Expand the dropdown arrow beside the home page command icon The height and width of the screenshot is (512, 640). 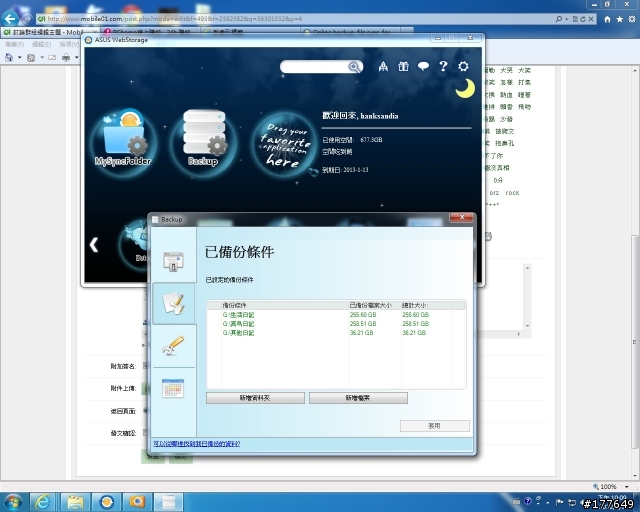point(19,58)
